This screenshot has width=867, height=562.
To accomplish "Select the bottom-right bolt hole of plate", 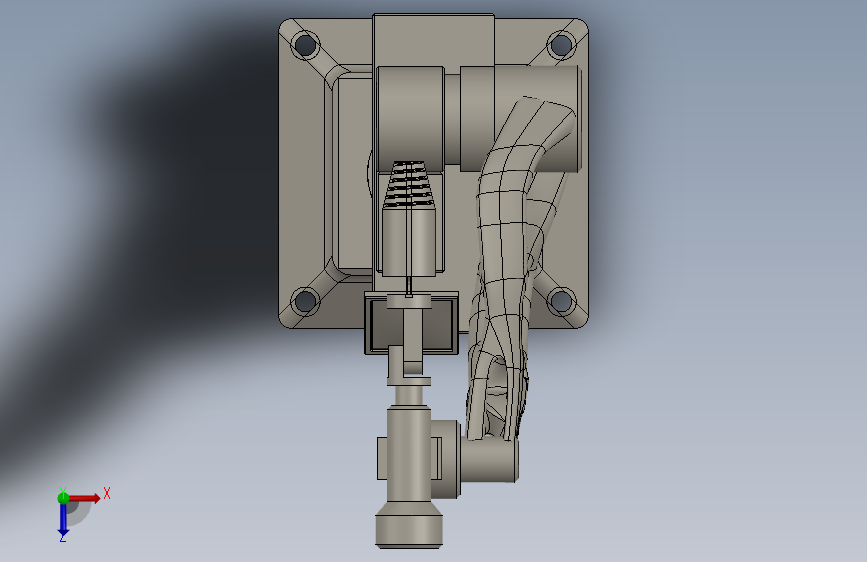I will point(561,301).
